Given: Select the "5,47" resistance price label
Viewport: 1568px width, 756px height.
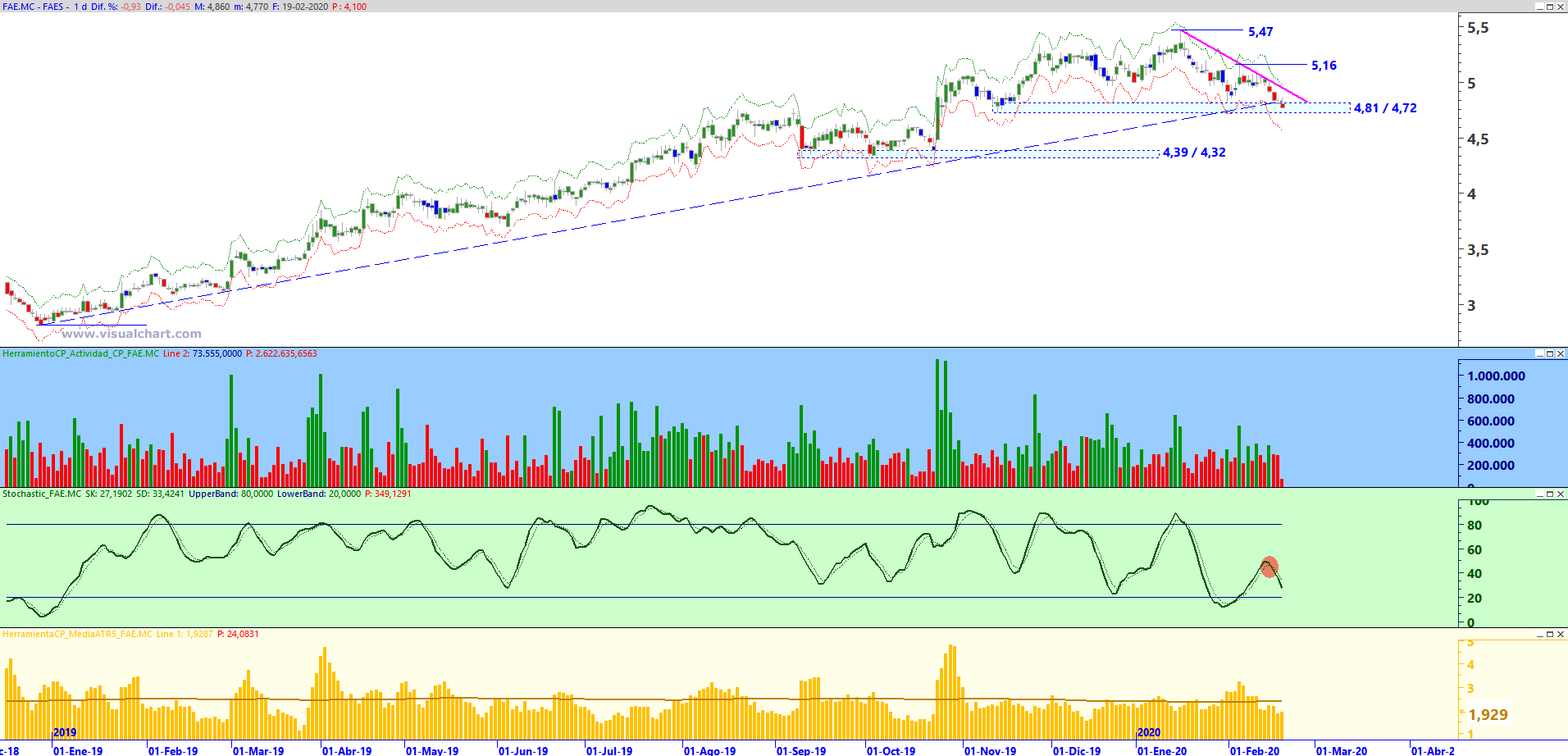Looking at the screenshot, I should (x=1260, y=32).
